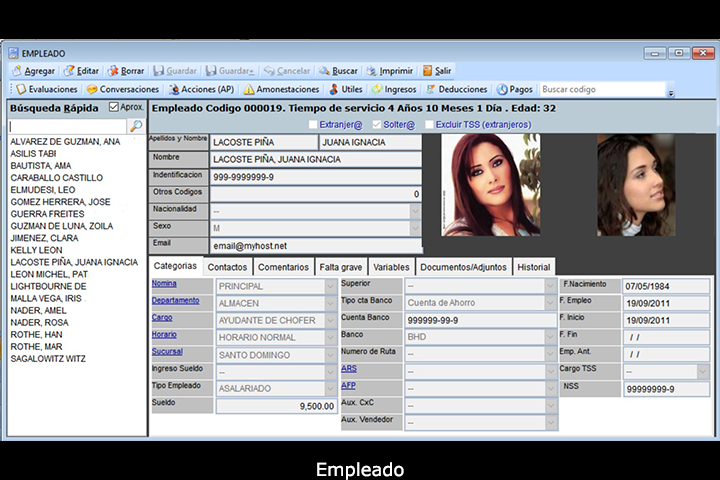The height and width of the screenshot is (480, 720).
Task: Toggle the Aprox. checkbox
Action: 113,107
